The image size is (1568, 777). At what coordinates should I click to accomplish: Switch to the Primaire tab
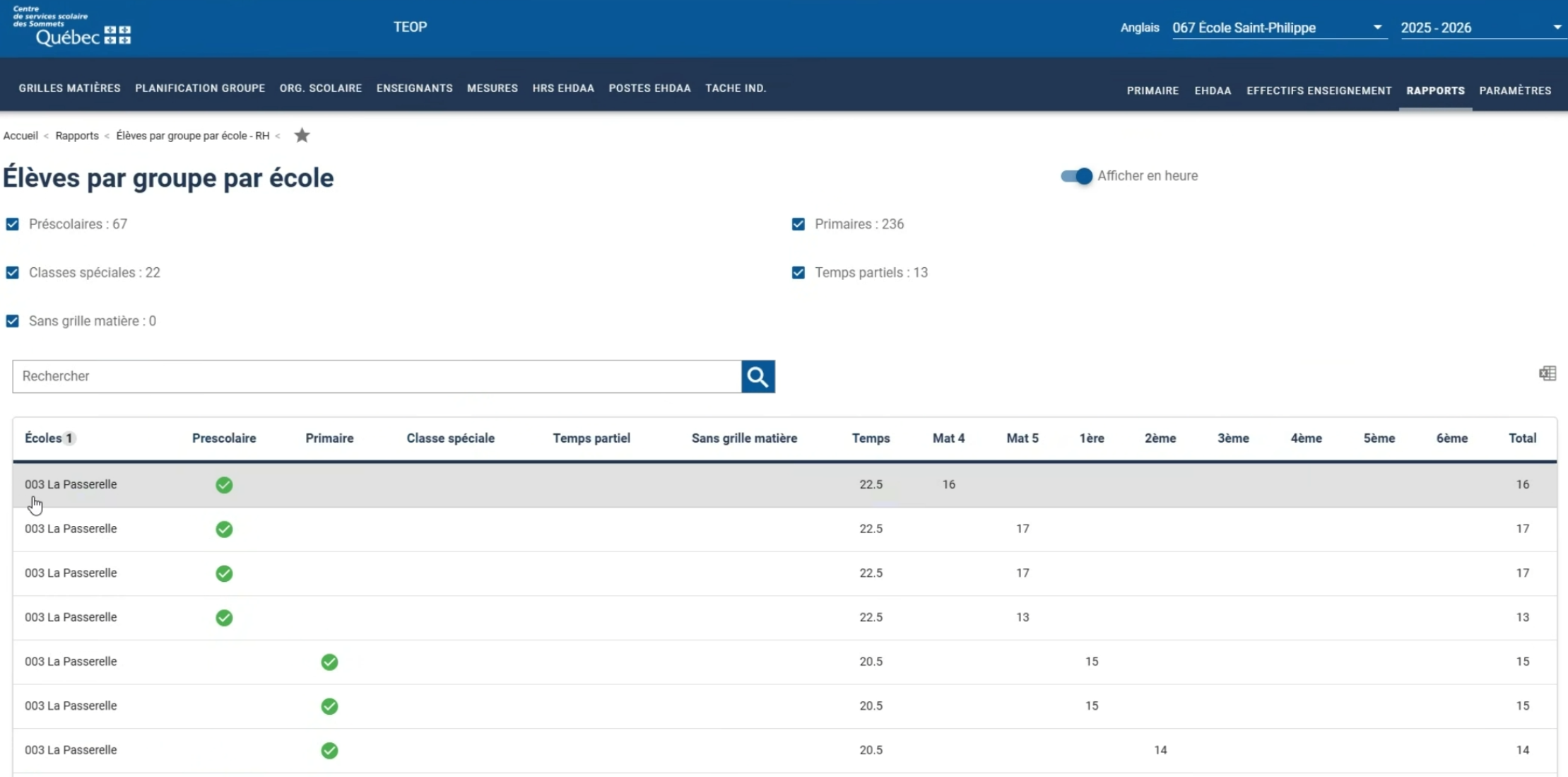click(x=1153, y=90)
